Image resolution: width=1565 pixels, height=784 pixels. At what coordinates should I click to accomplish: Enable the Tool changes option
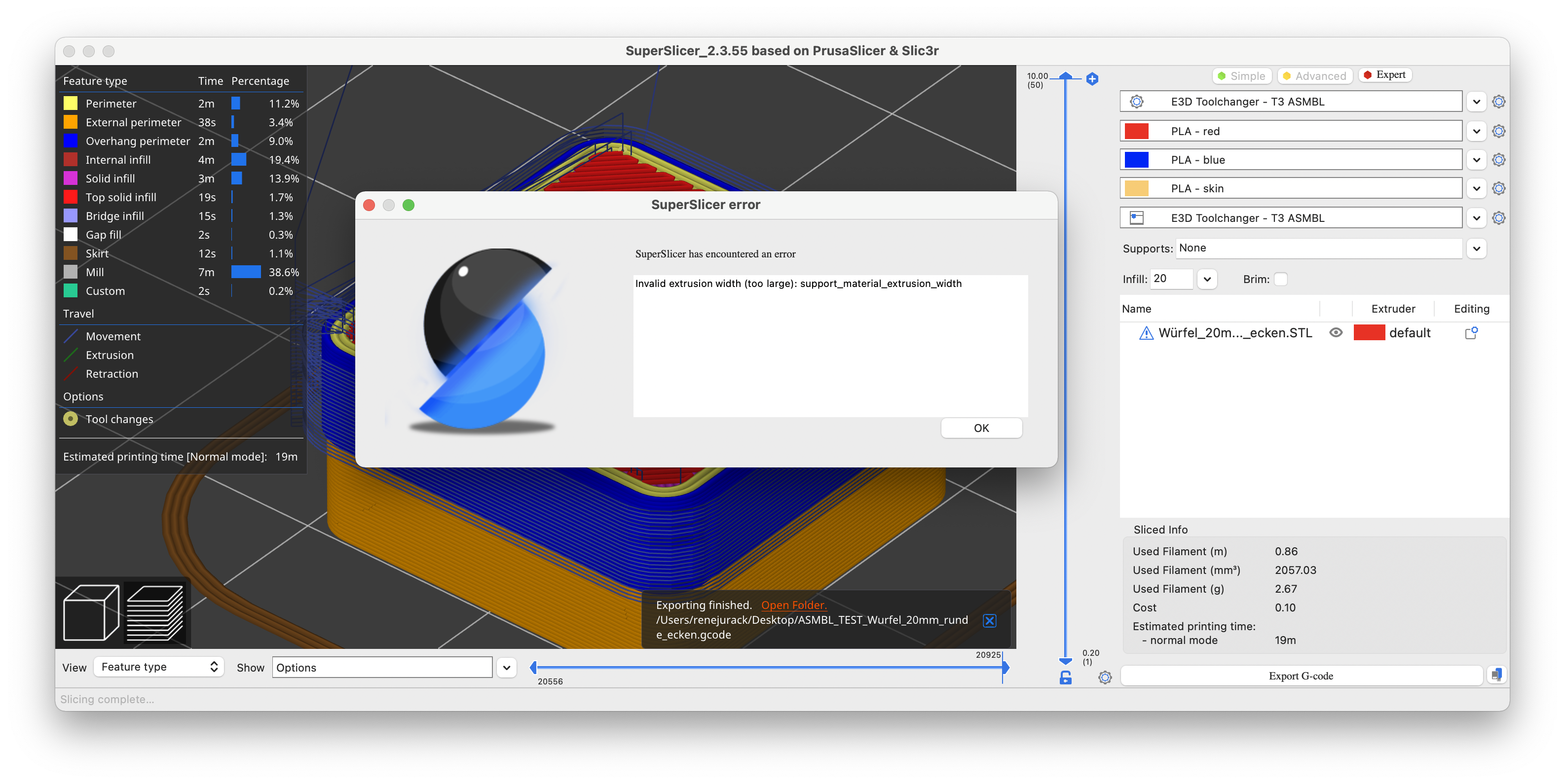pyautogui.click(x=71, y=419)
